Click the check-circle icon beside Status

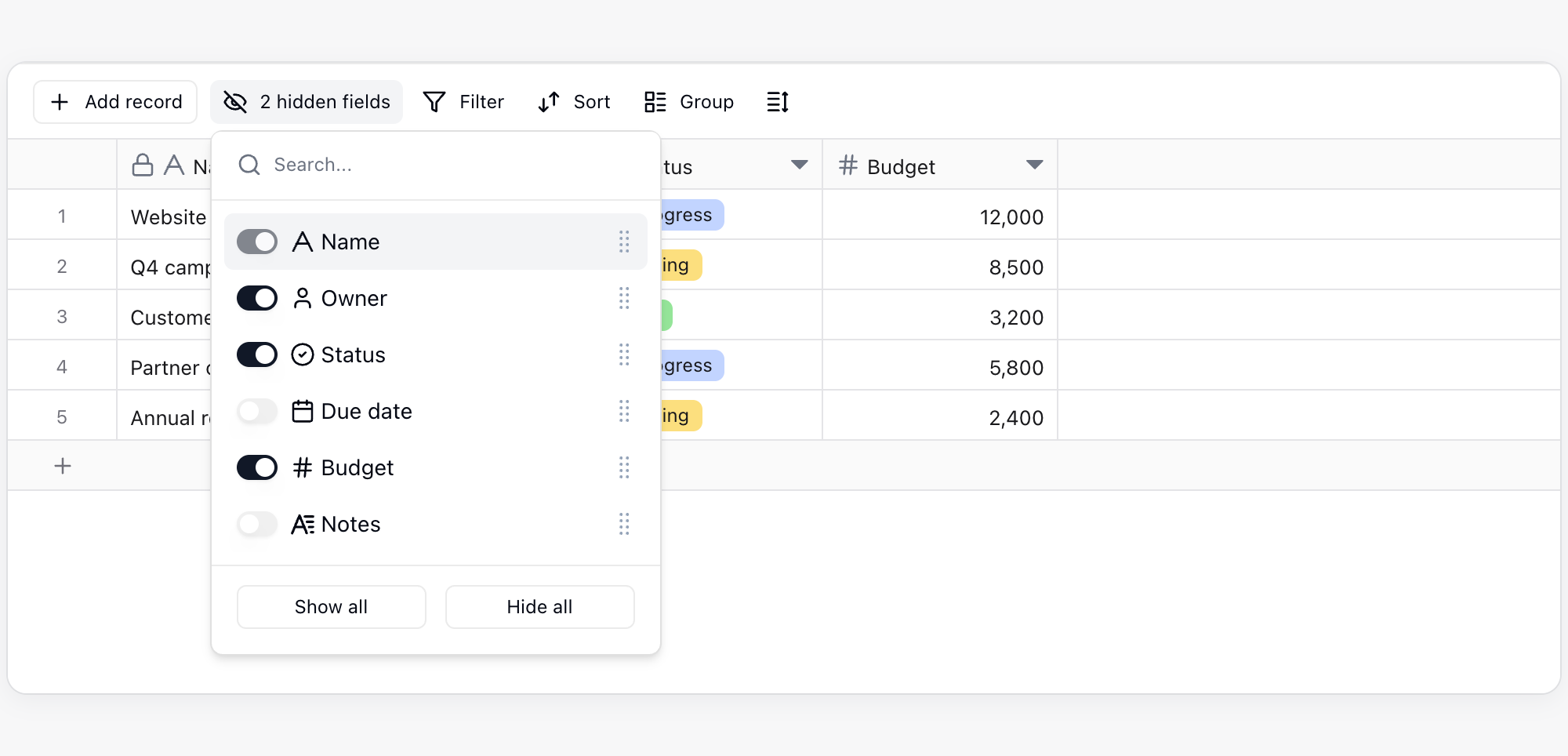pos(303,354)
